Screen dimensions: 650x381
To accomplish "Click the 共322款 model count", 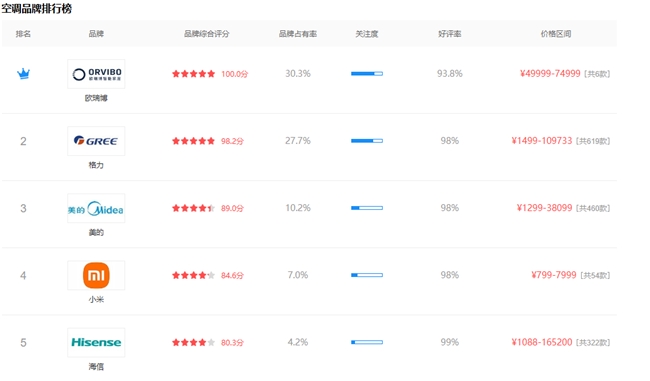I will click(593, 343).
